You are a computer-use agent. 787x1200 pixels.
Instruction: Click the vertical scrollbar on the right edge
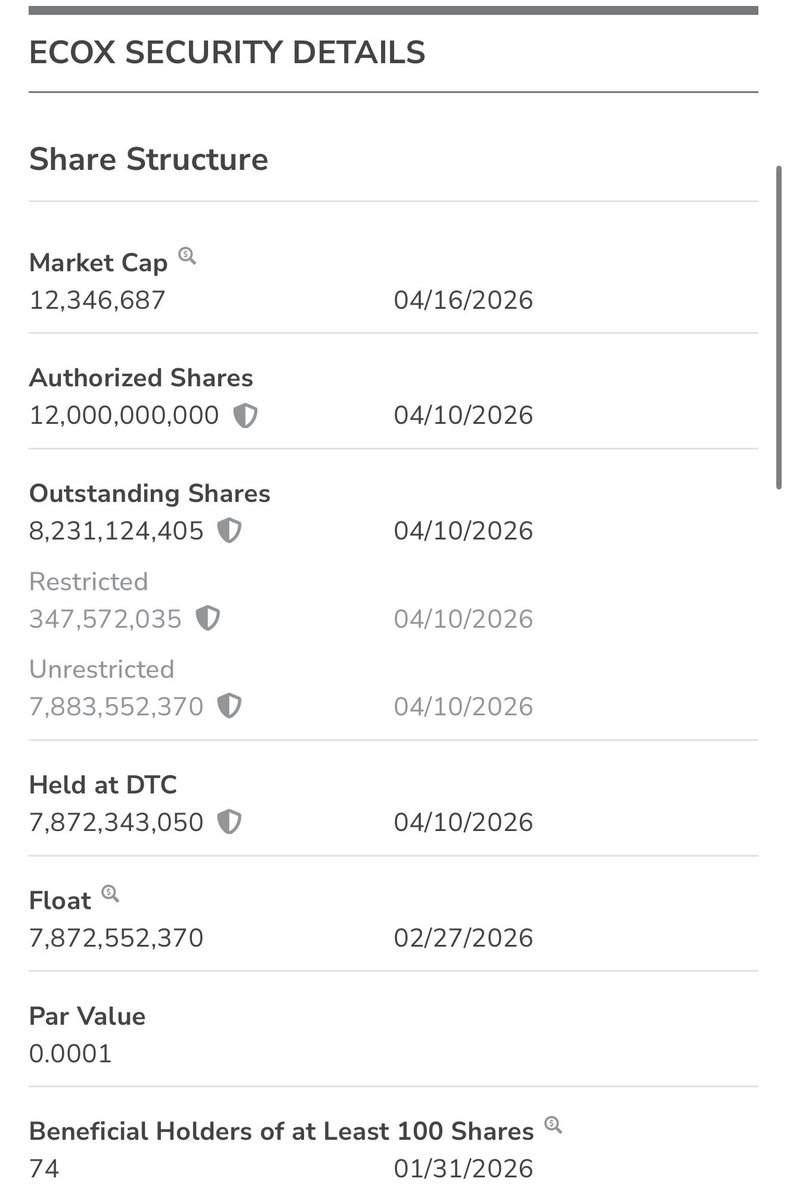[x=780, y=328]
